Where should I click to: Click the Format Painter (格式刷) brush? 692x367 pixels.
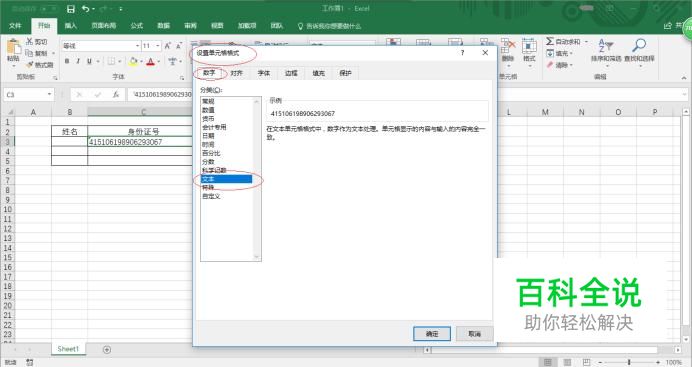(x=30, y=65)
